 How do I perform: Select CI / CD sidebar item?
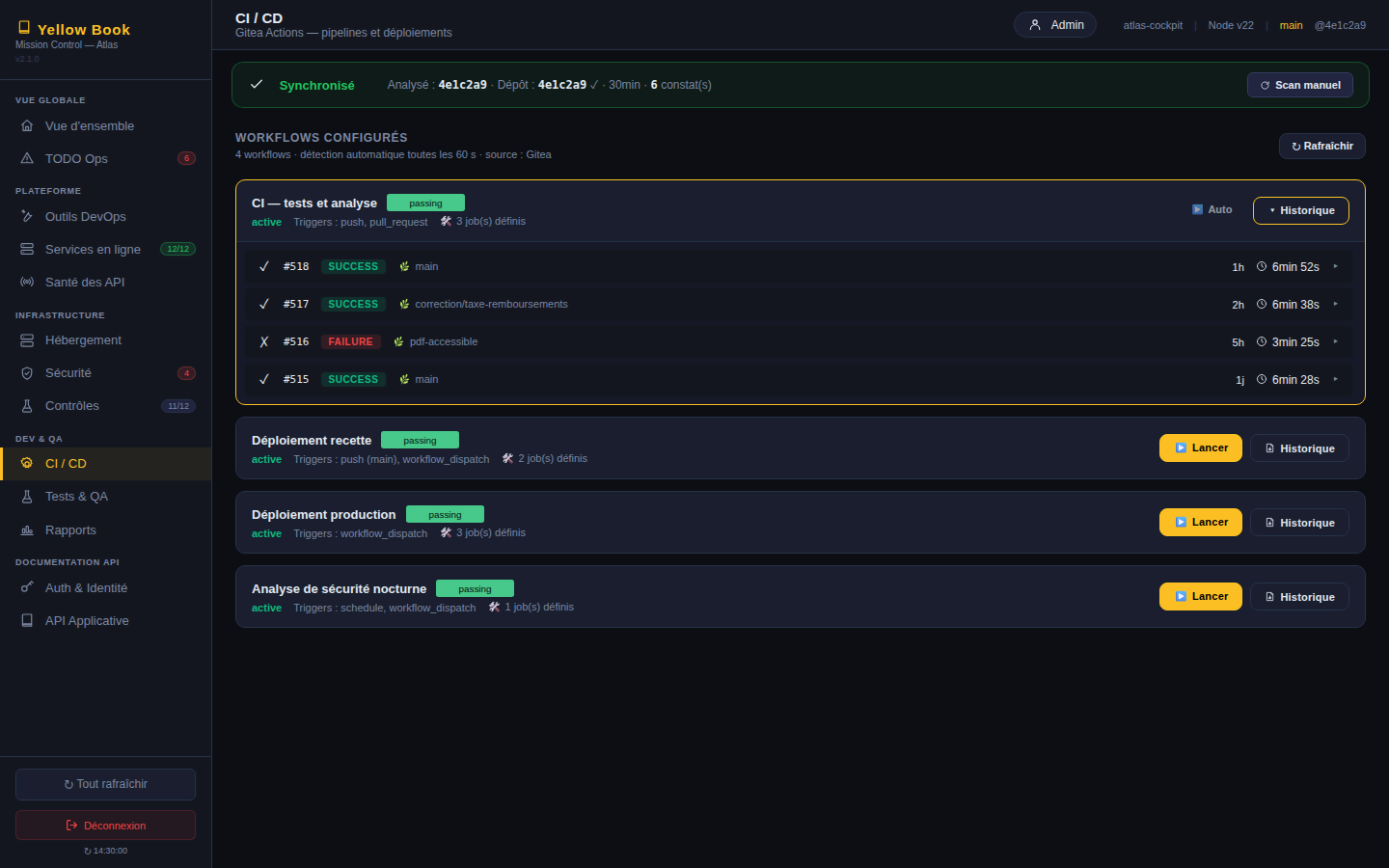tap(105, 463)
